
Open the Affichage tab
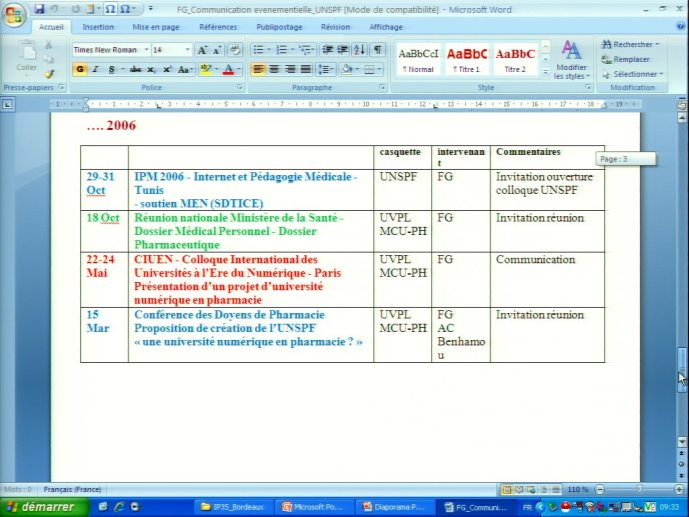[386, 27]
